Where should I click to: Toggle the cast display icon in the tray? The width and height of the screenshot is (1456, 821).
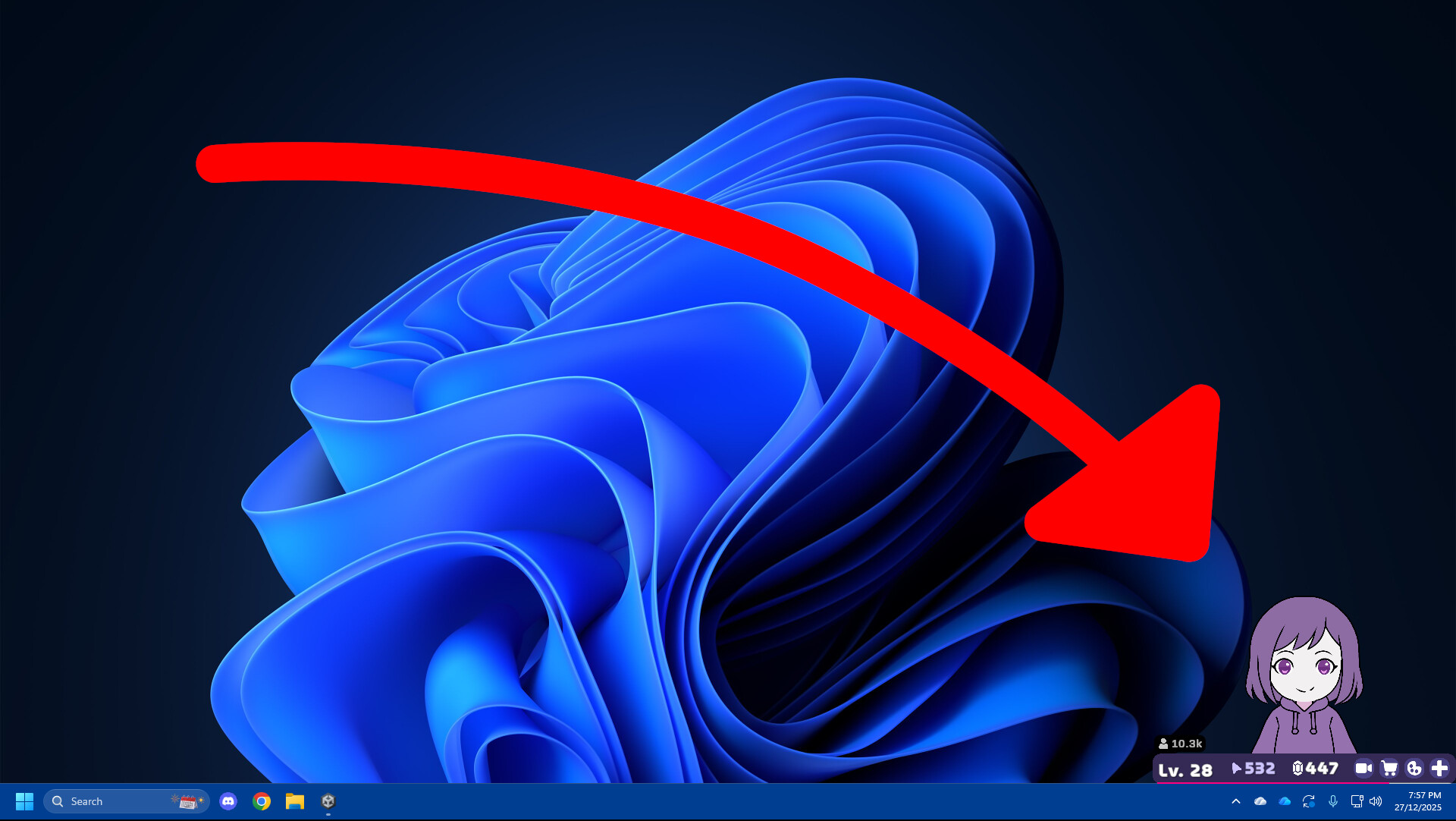pos(1357,801)
